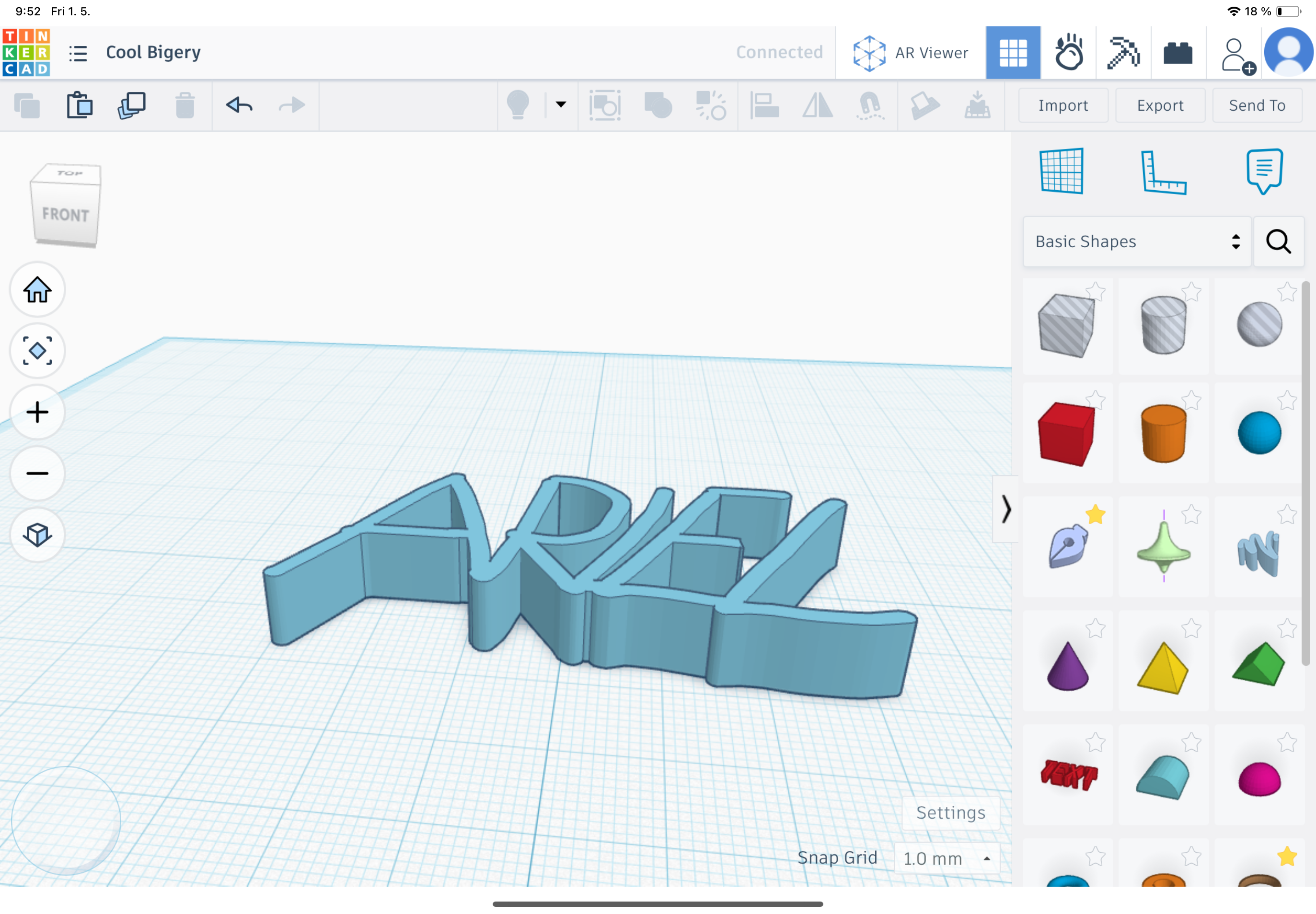Image resolution: width=1316 pixels, height=914 pixels.
Task: Favorite the yellow Pyramid star
Action: tap(1191, 629)
